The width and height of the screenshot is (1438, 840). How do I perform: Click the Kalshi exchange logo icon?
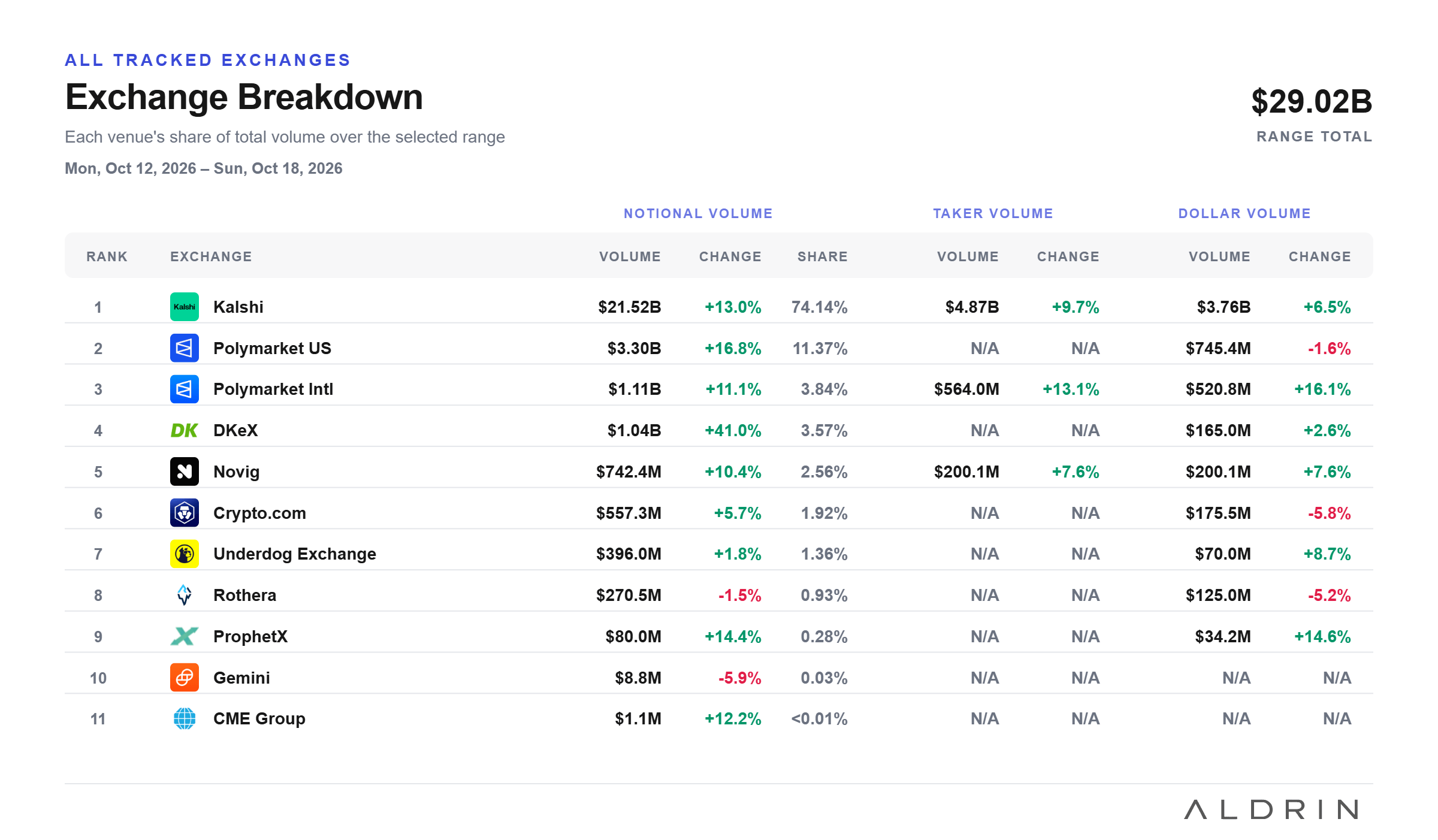[x=185, y=307]
